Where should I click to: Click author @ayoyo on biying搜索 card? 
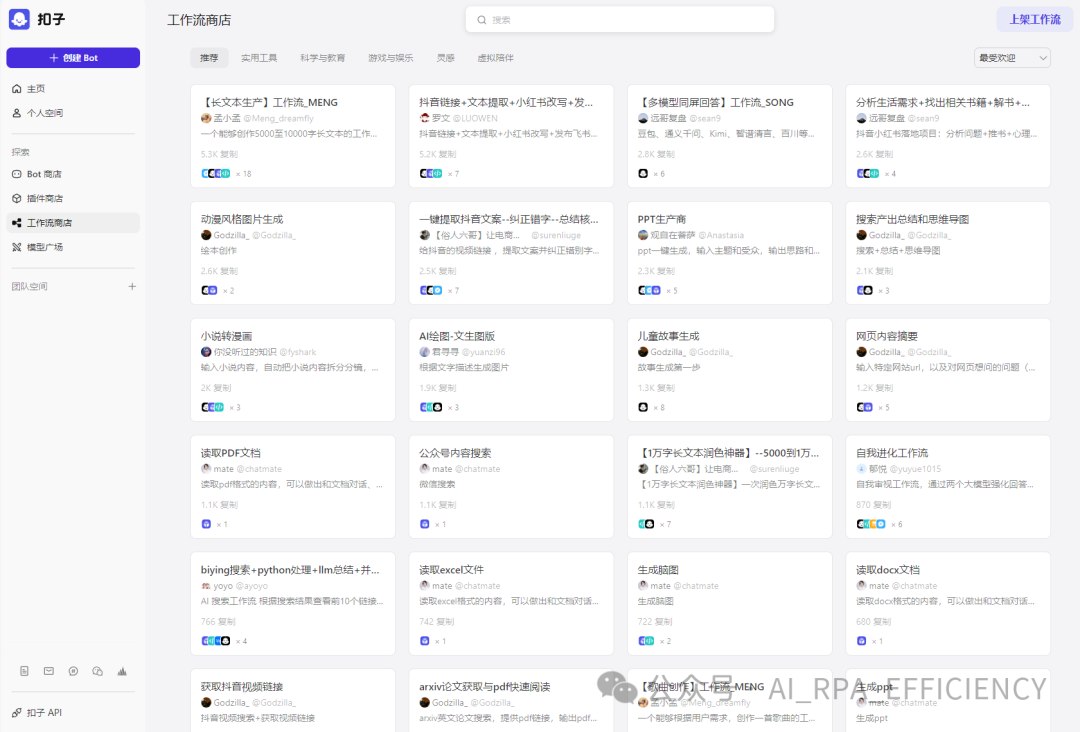click(251, 586)
